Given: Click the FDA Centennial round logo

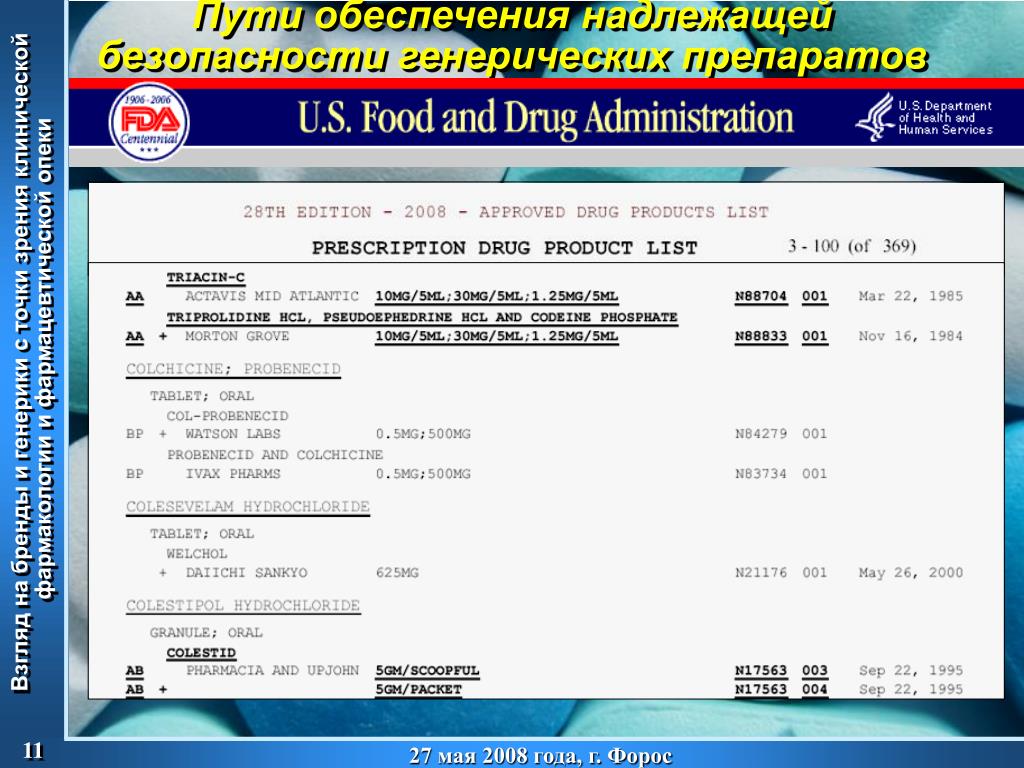Looking at the screenshot, I should pos(150,121).
